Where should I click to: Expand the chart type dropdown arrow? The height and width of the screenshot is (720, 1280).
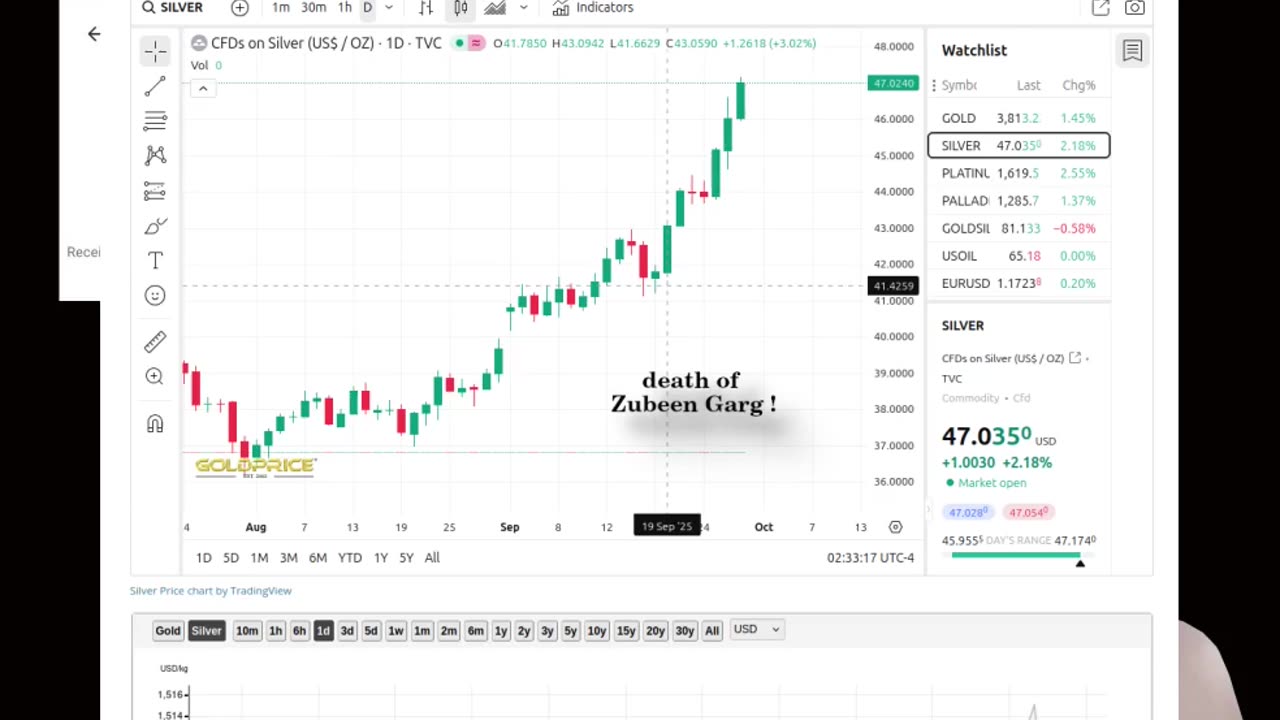click(522, 8)
